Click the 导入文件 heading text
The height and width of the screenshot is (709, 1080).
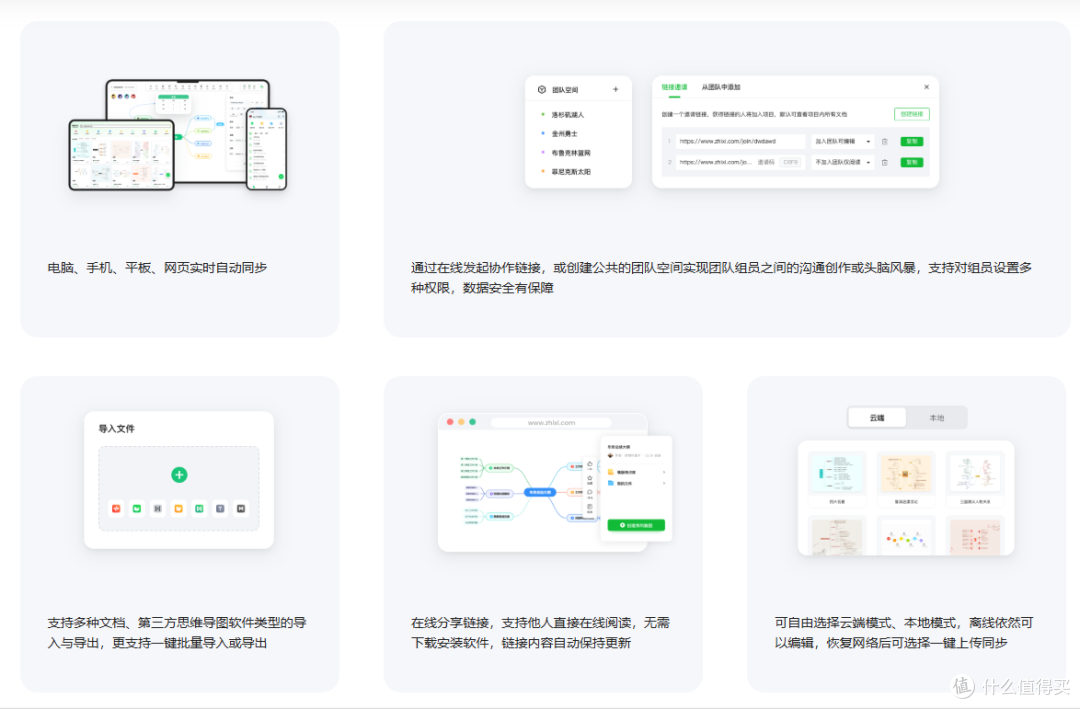coord(116,429)
